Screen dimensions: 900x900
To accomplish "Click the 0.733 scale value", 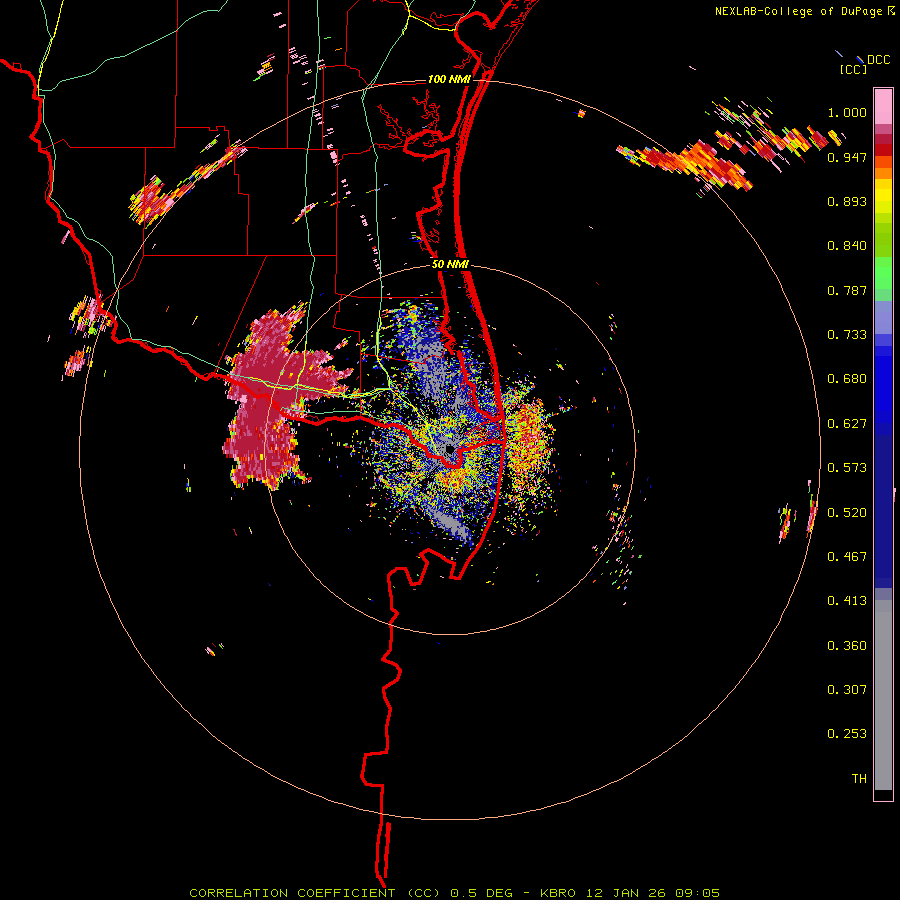I will pos(847,335).
